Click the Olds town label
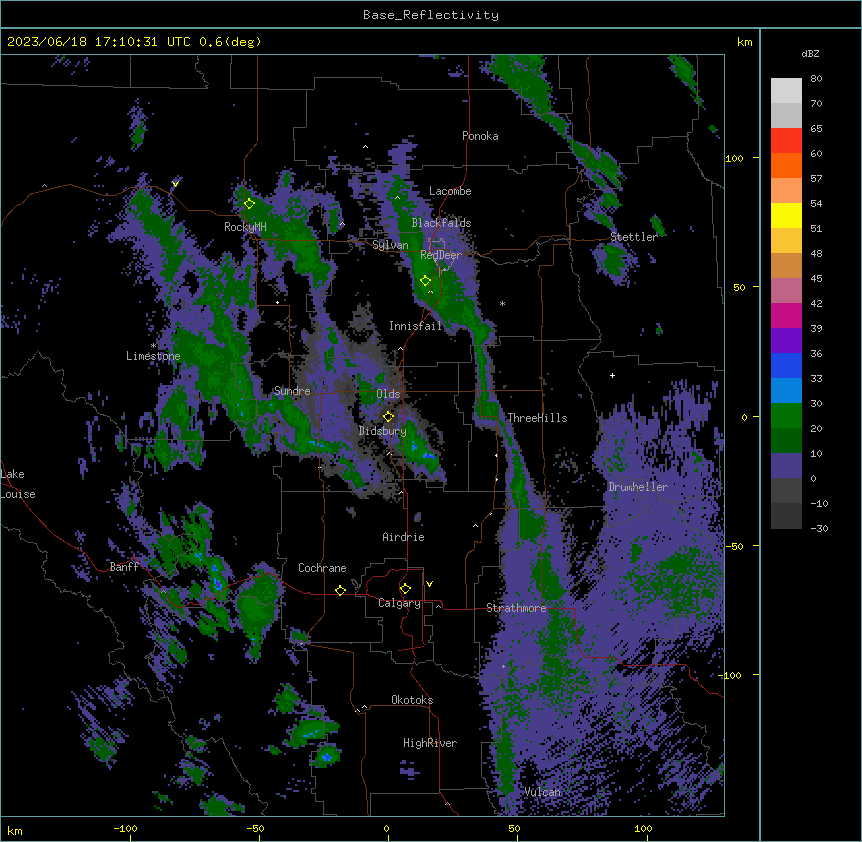This screenshot has height=842, width=862. (x=388, y=394)
